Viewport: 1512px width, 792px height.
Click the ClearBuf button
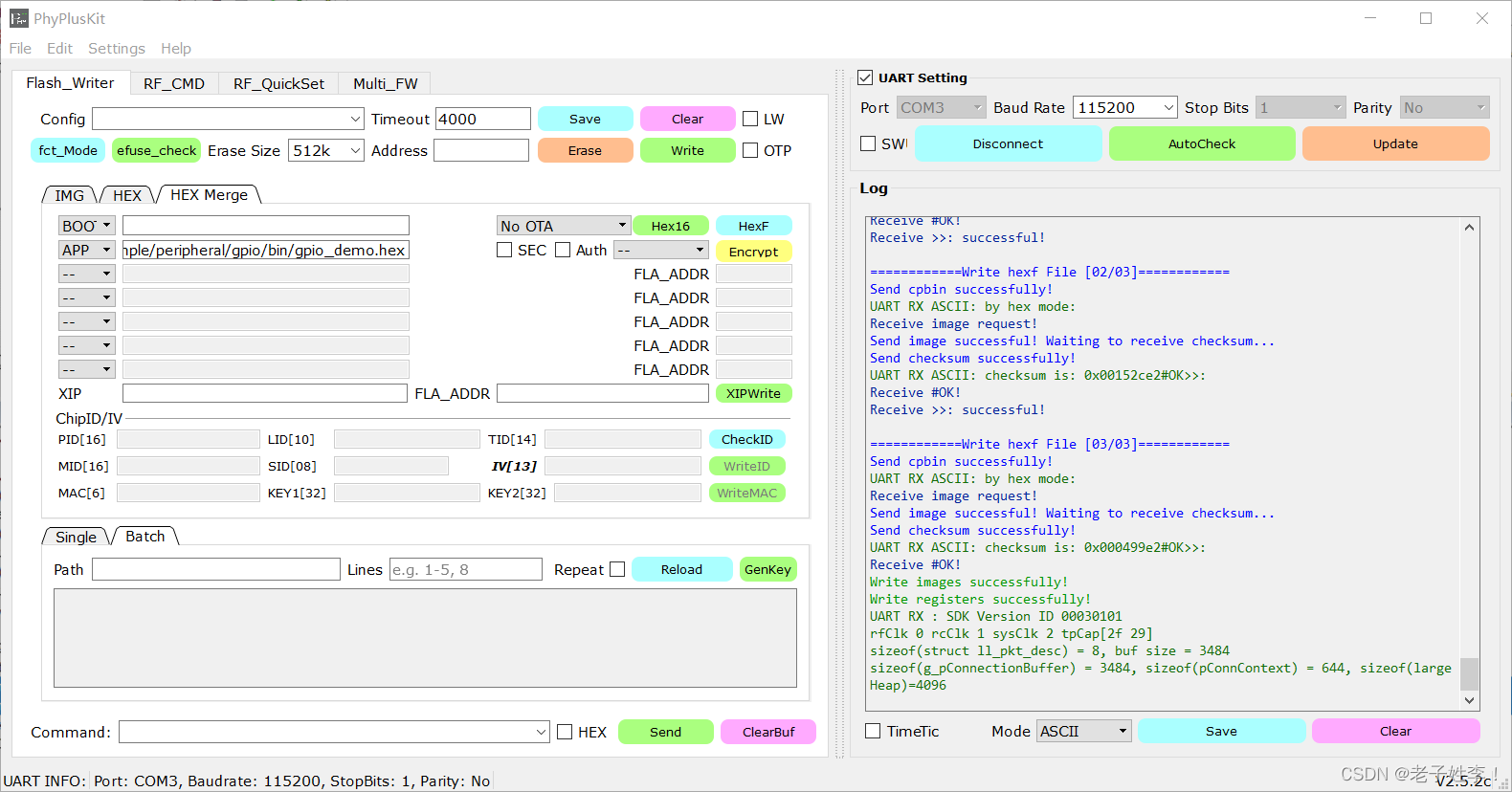[768, 732]
